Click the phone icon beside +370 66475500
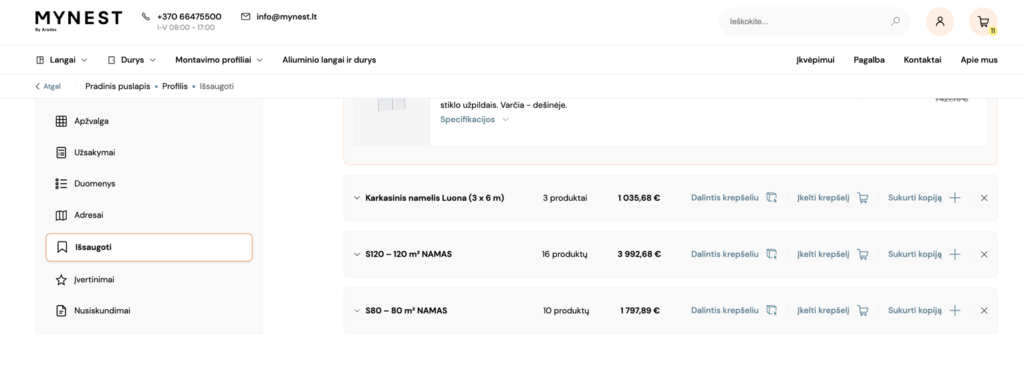Viewport: 1024px width, 372px height. [x=146, y=16]
